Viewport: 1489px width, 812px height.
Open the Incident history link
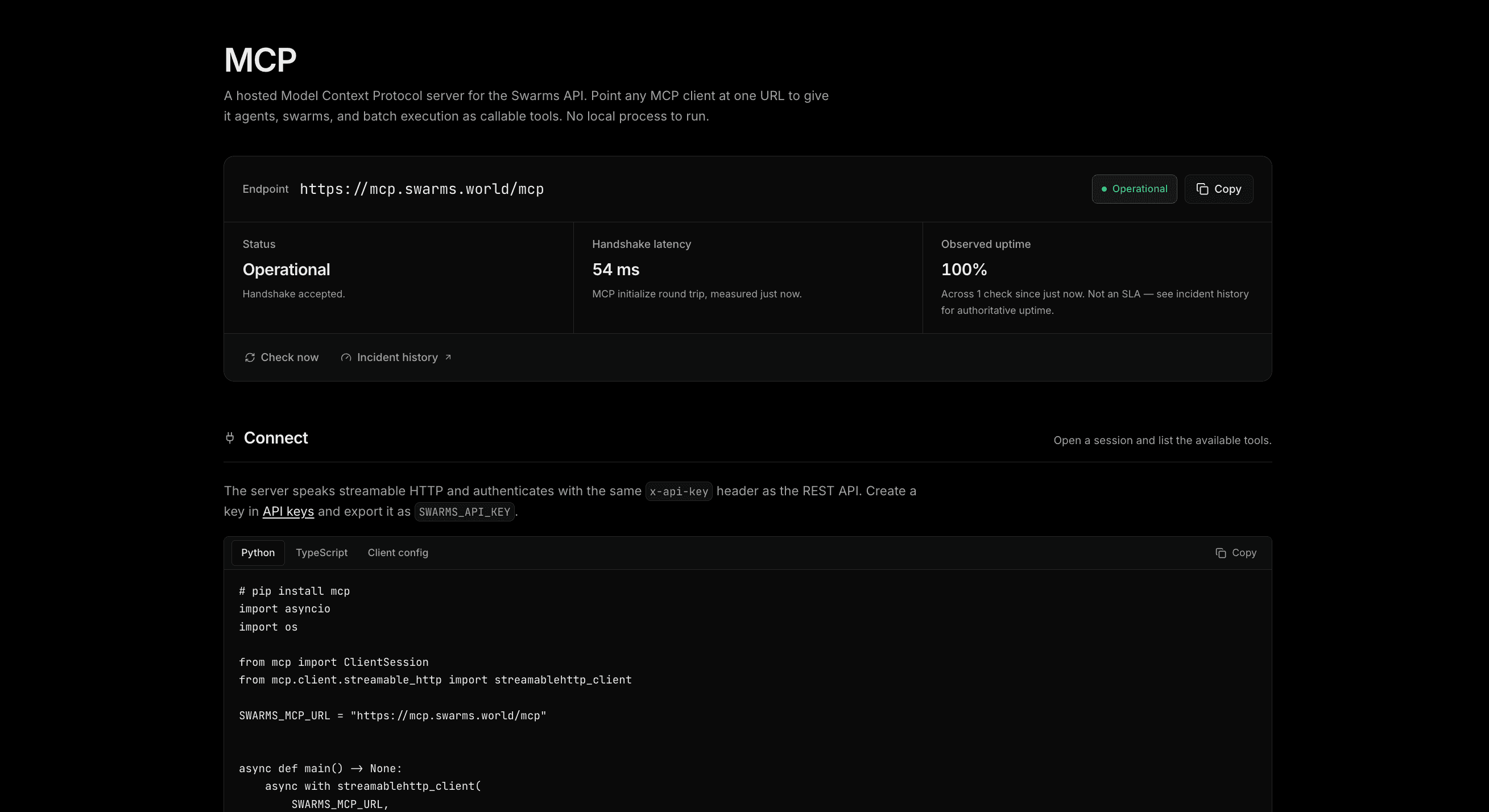(396, 358)
